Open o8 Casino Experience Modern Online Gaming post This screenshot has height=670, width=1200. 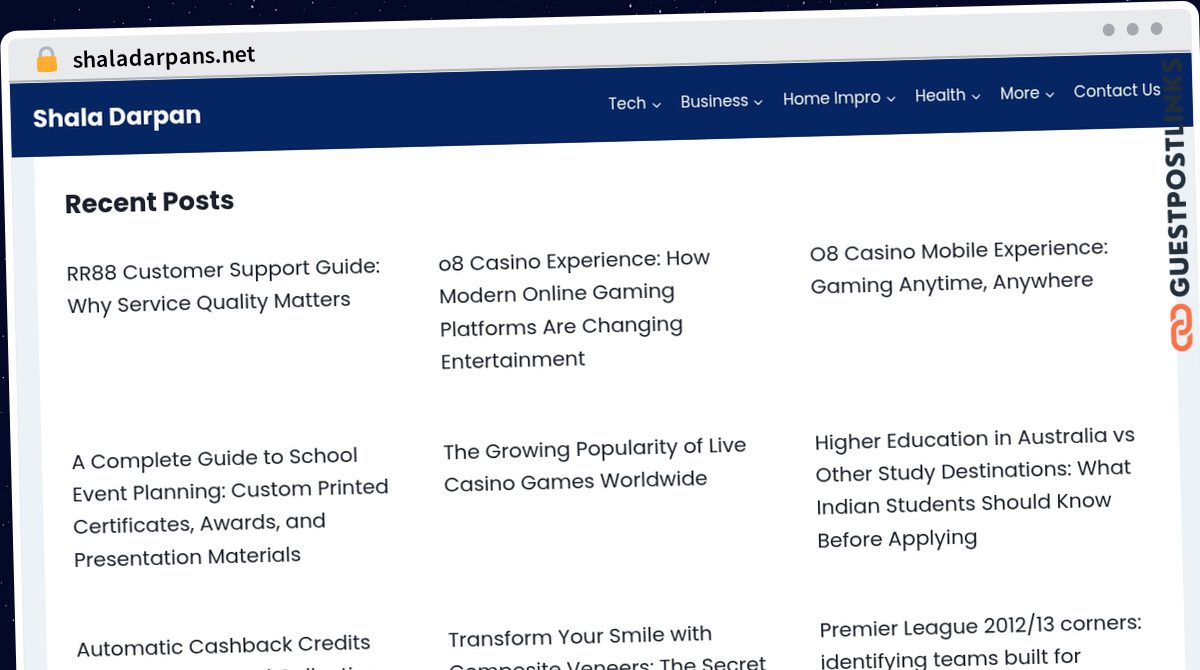pos(575,309)
